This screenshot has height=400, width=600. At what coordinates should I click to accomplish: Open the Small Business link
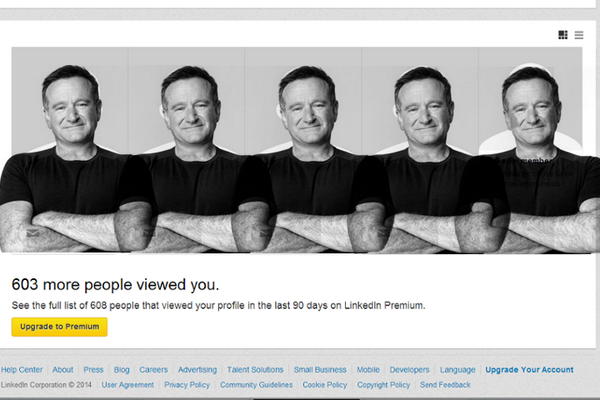pos(320,370)
